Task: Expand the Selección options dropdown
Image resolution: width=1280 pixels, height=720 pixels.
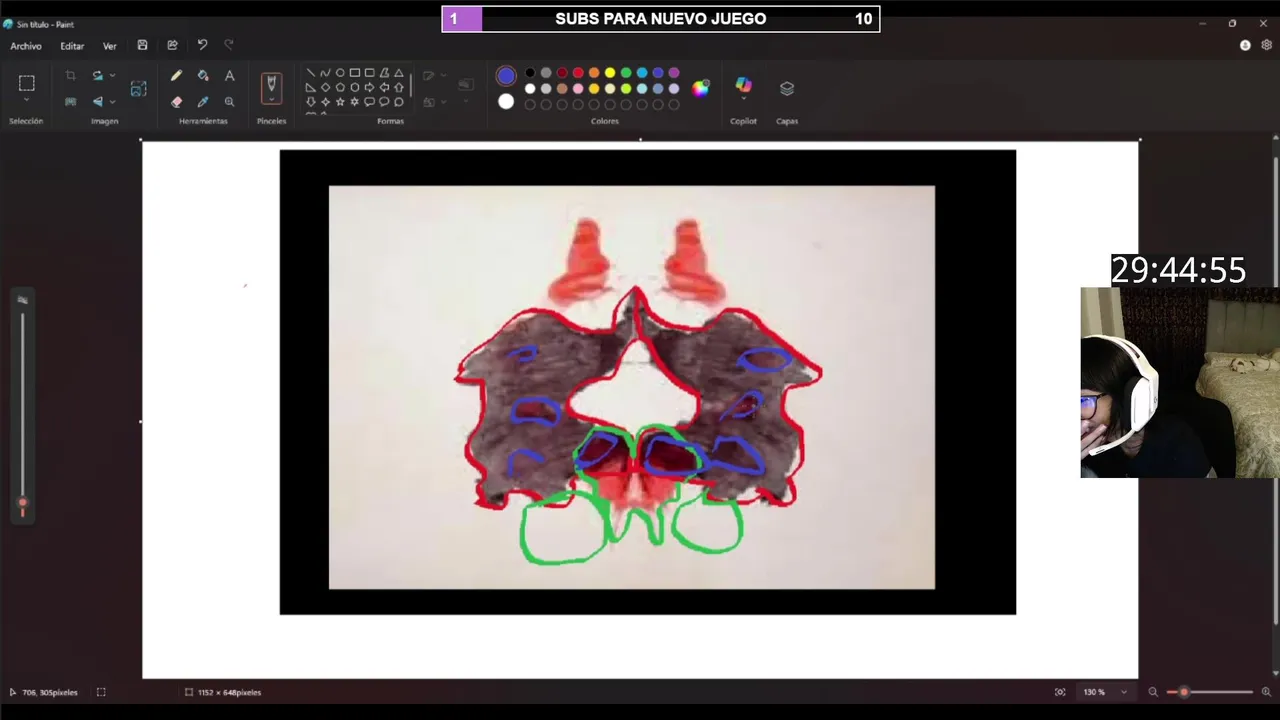Action: click(27, 101)
